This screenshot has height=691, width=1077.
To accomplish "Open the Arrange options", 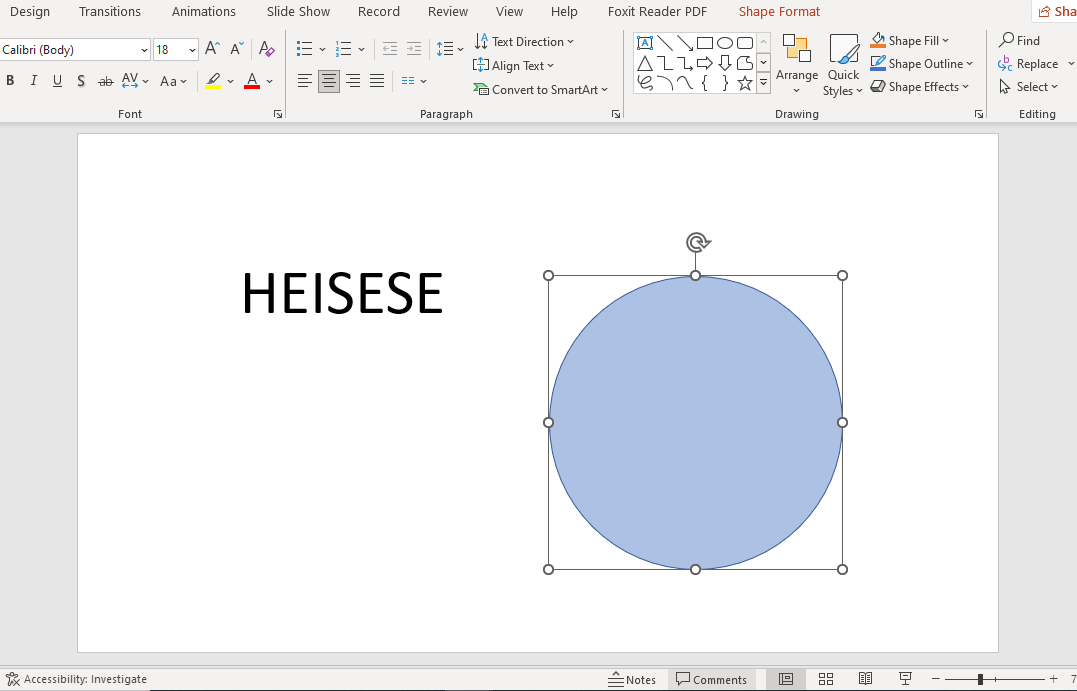I will point(797,65).
